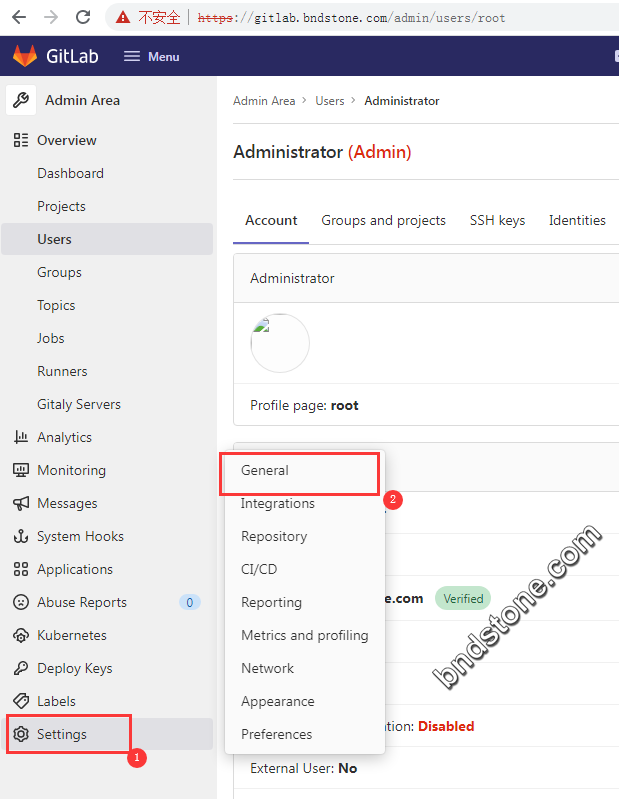Click the Kubernetes label in sidebar
Viewport: 619px width, 799px height.
pos(72,635)
